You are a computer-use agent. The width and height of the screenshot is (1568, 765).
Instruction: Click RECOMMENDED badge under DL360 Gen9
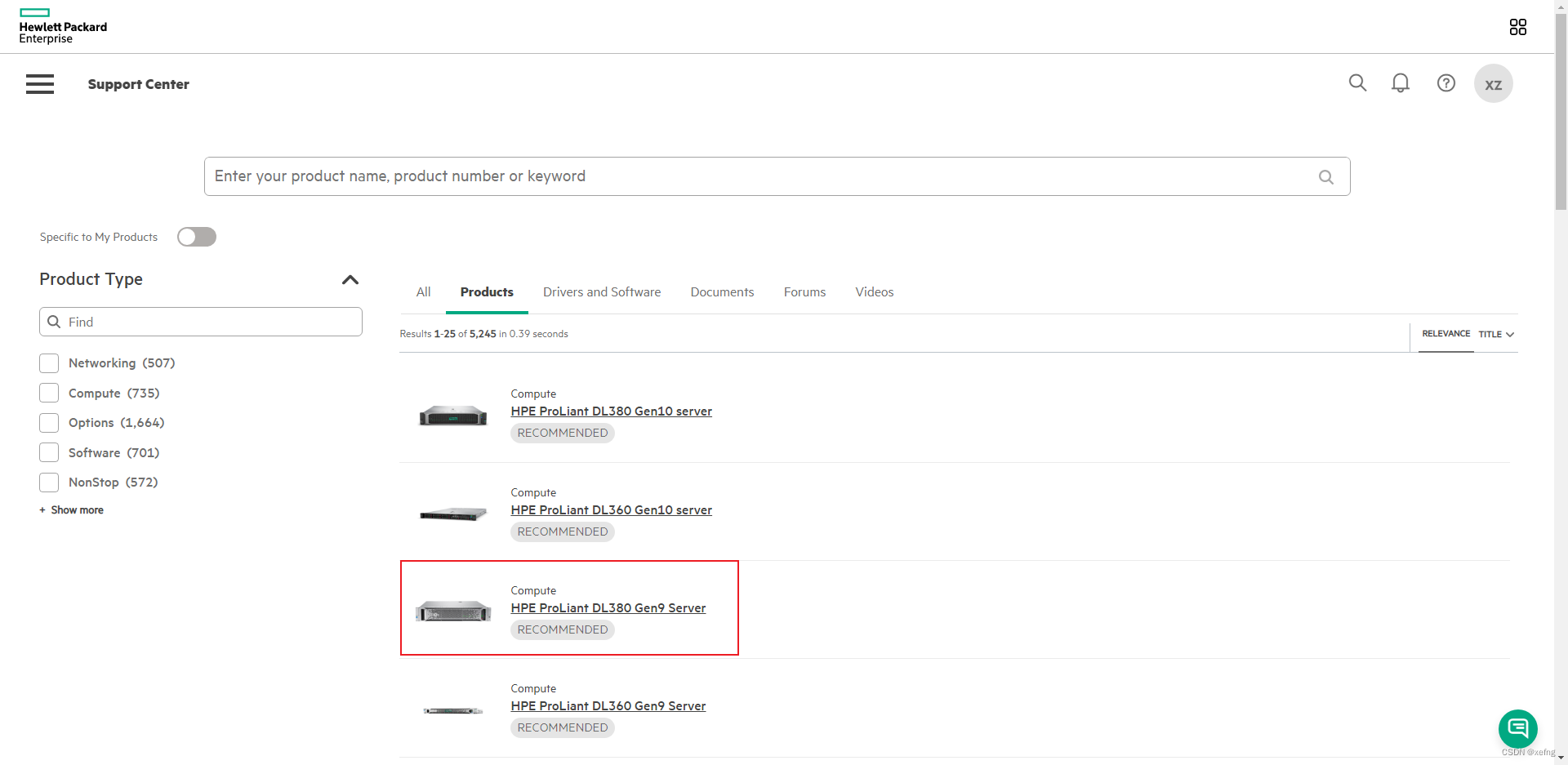point(562,727)
